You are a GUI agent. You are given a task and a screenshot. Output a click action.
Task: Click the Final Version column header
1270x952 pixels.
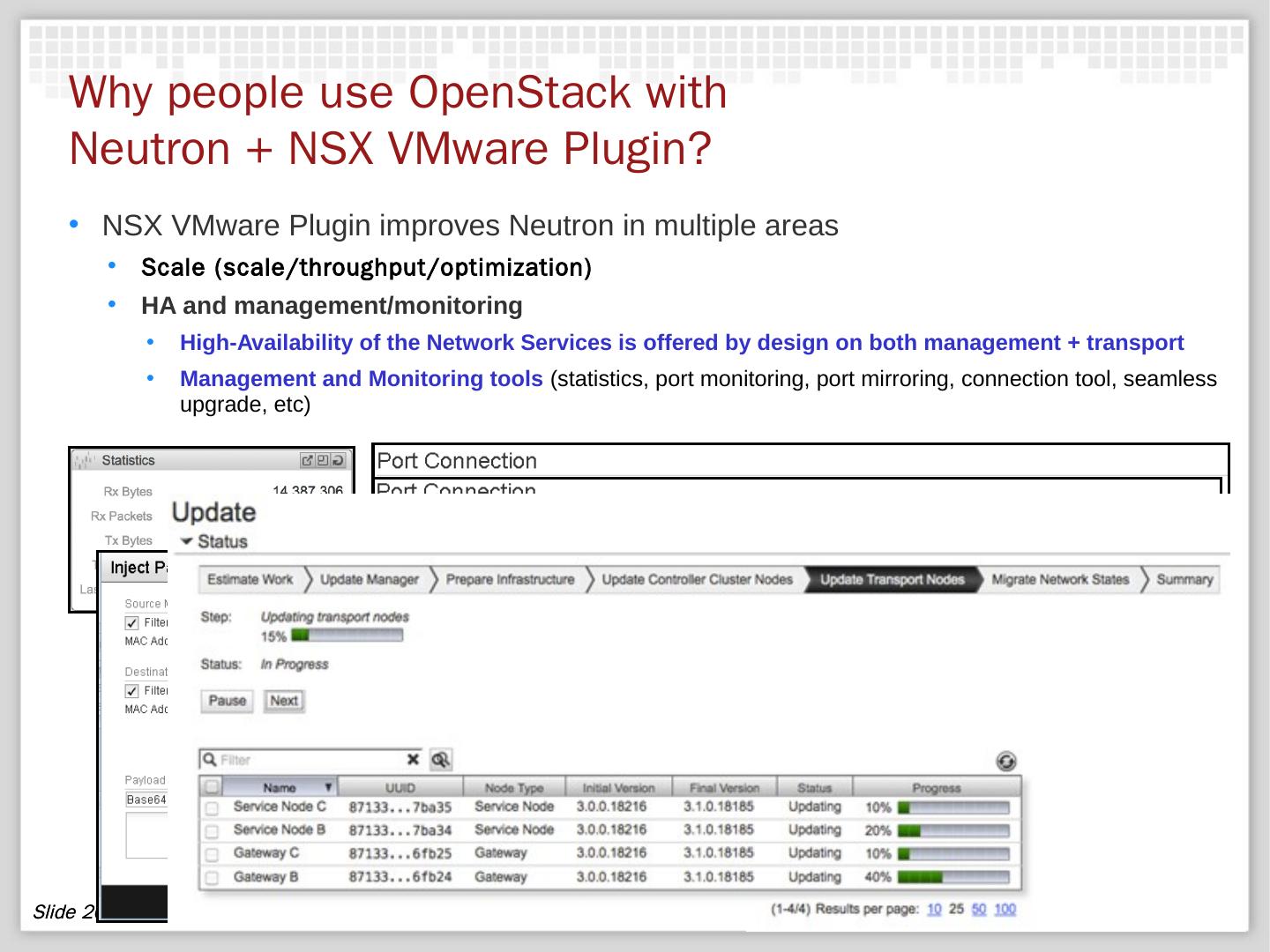724,787
